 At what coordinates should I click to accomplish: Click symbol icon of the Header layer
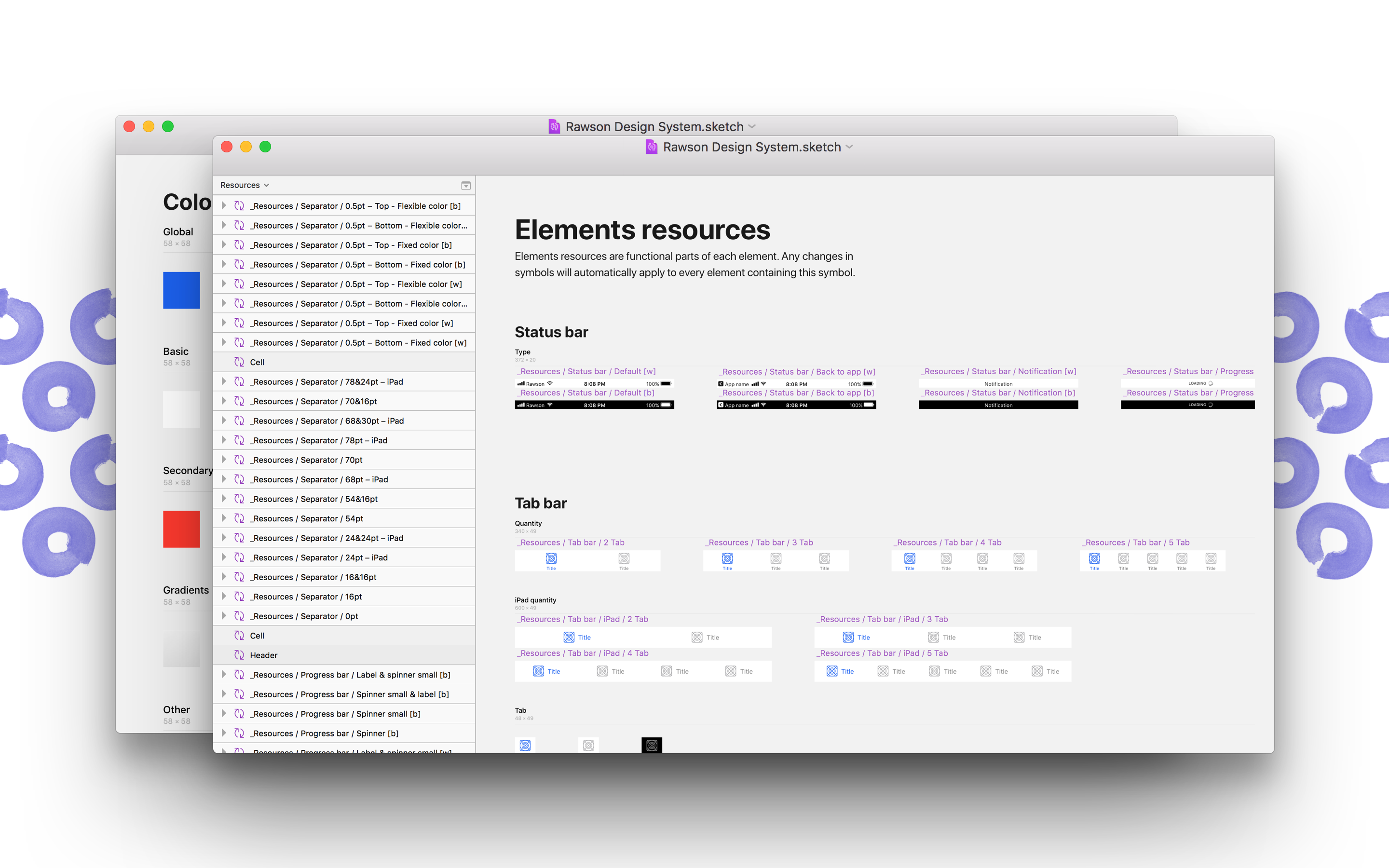[x=239, y=654]
